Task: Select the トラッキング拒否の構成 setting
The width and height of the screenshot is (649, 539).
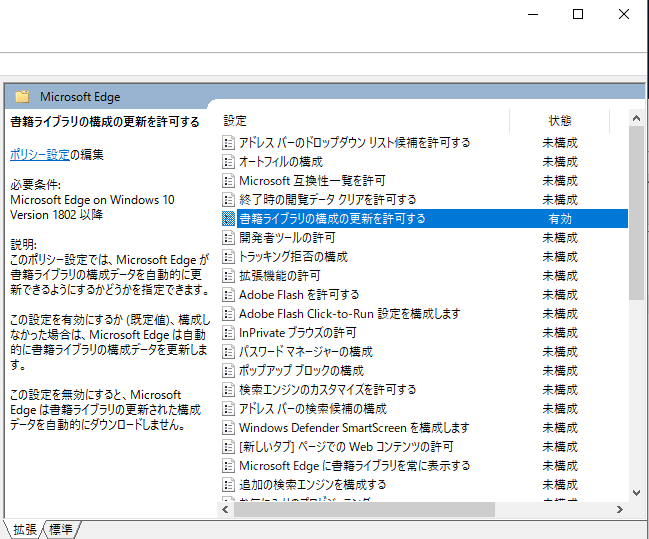Action: (x=293, y=257)
